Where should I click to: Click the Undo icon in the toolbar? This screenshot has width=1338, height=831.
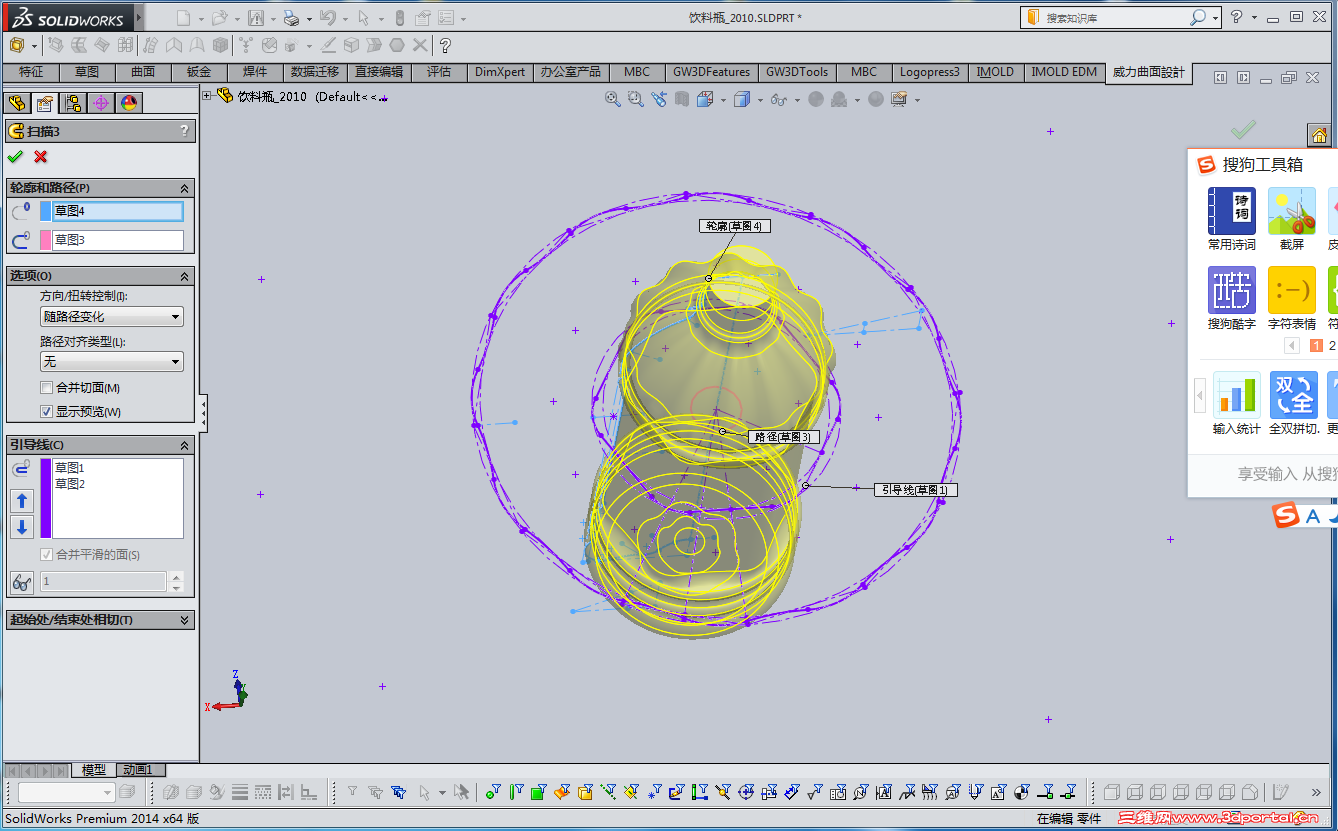[327, 18]
